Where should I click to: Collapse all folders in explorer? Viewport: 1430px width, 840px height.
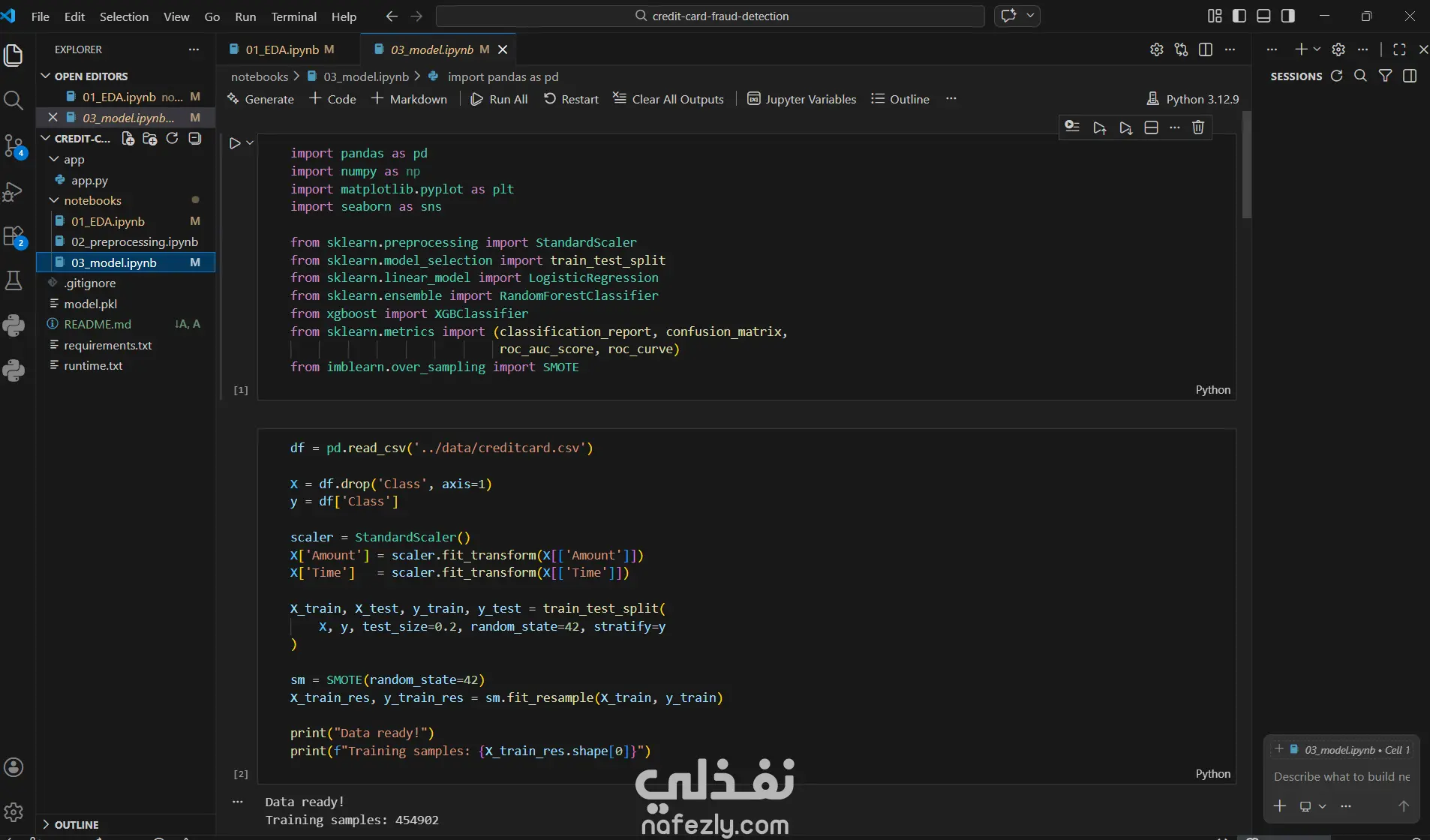point(195,139)
